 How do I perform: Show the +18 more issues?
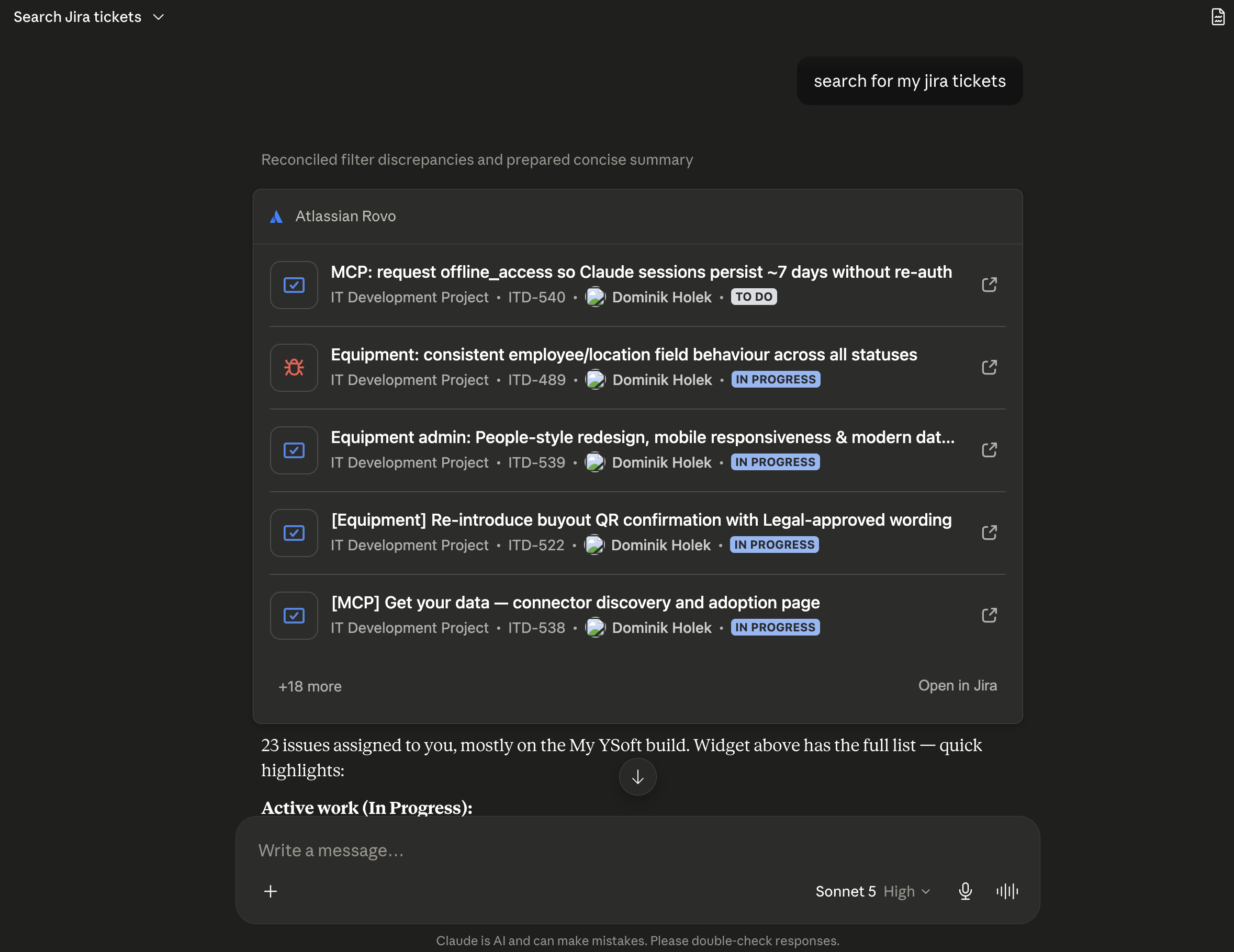[310, 687]
